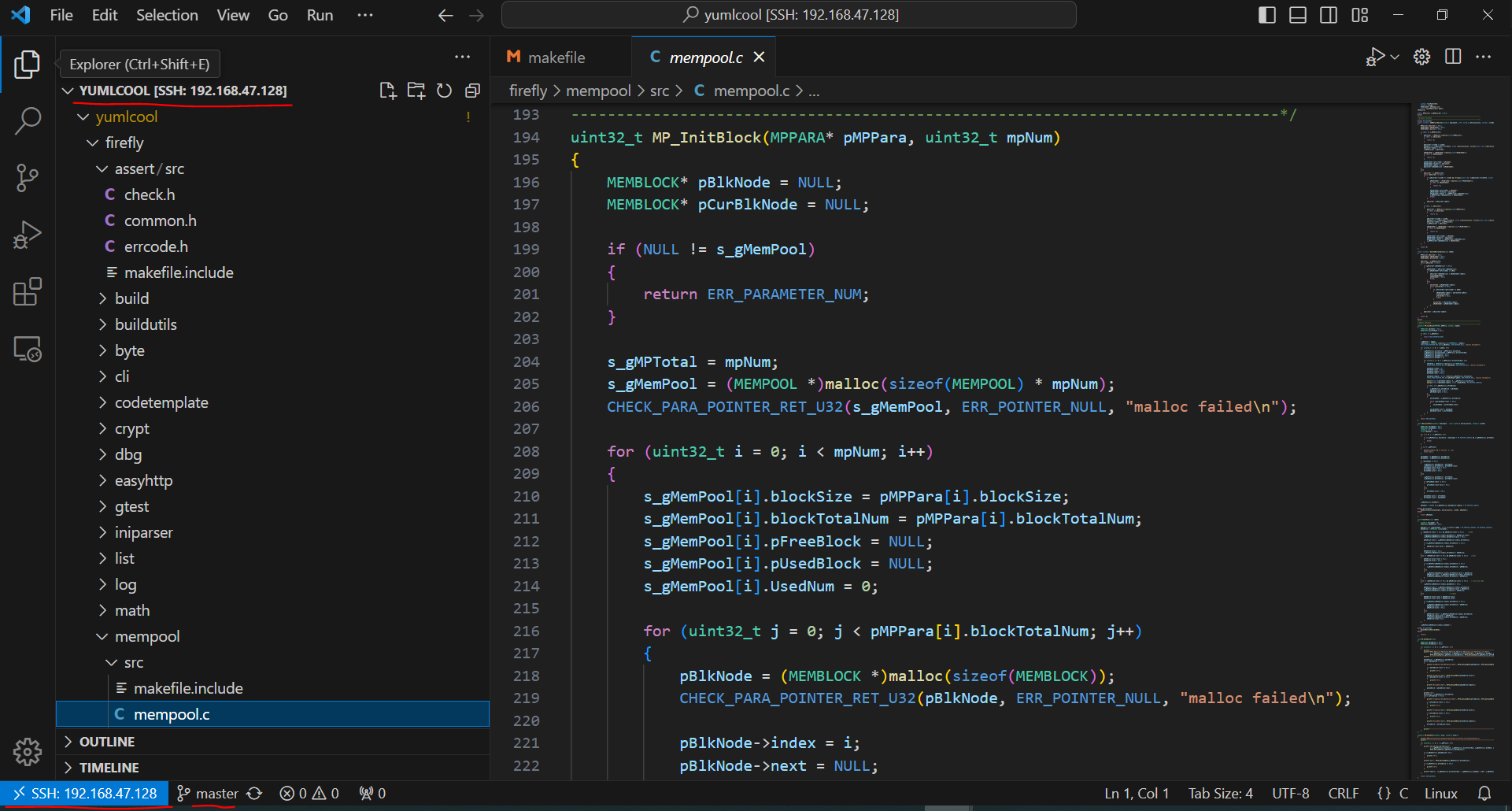The width and height of the screenshot is (1512, 811).
Task: Open the Remote Explorer view
Action: (x=28, y=349)
